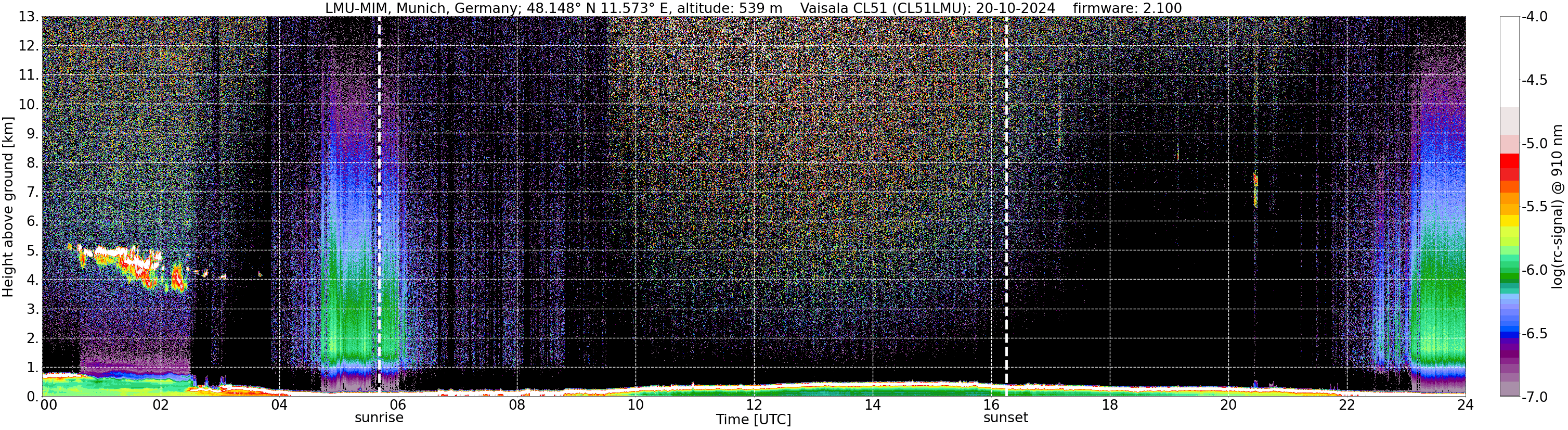Click the '24' time axis tick label
Image resolution: width=1568 pixels, height=430 pixels.
(1465, 405)
